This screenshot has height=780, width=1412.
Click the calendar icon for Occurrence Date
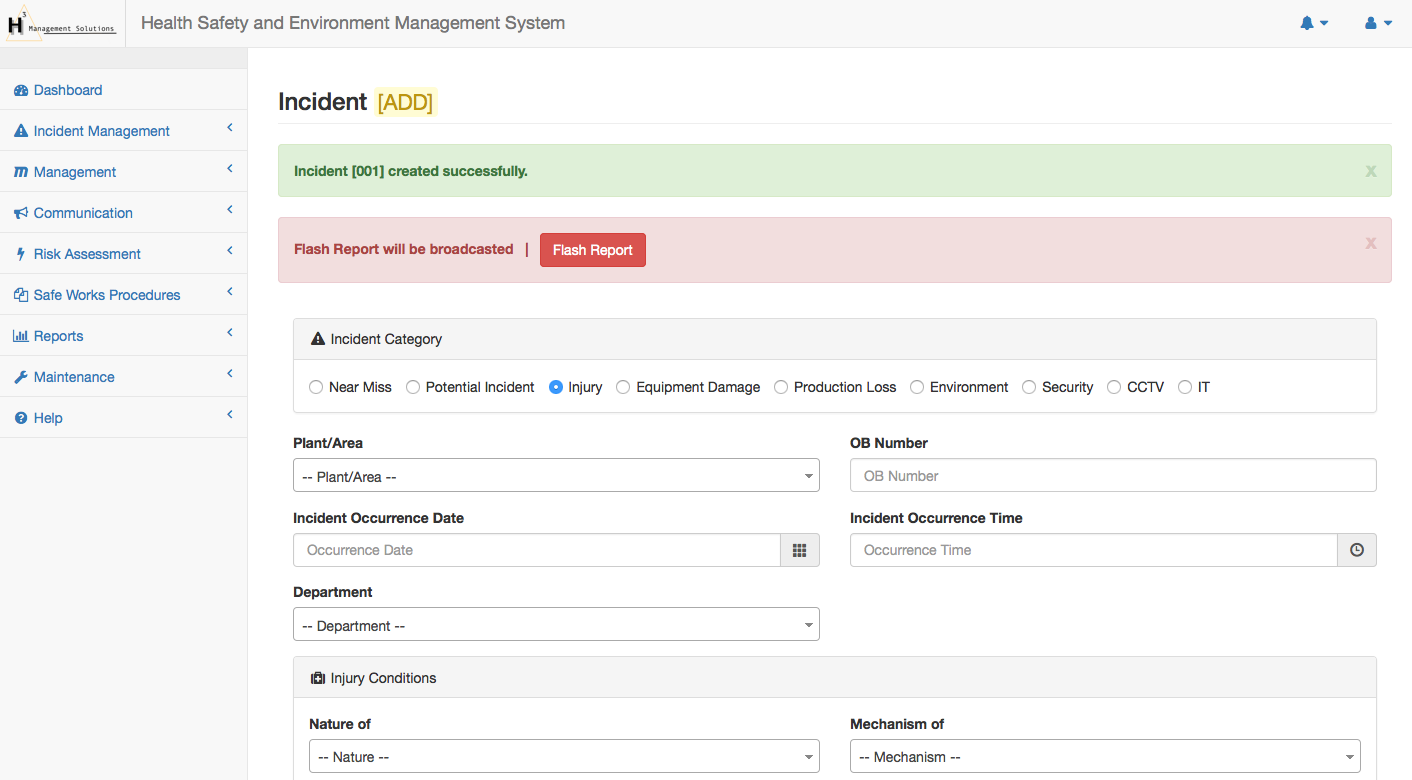point(799,550)
